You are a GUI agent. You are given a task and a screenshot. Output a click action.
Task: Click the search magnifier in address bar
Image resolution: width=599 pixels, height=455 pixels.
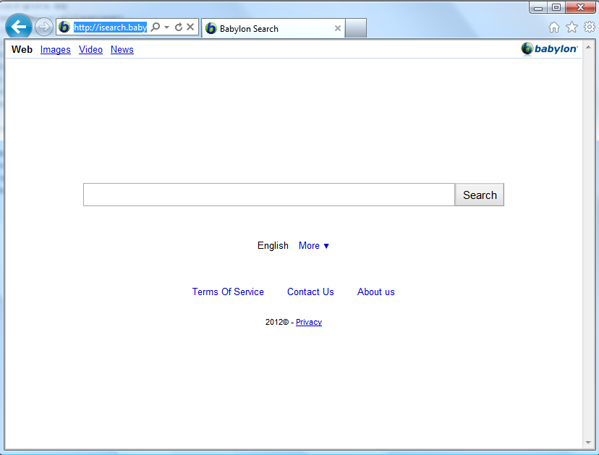[155, 27]
